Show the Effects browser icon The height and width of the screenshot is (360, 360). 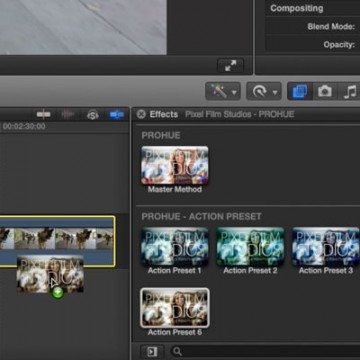tap(300, 91)
